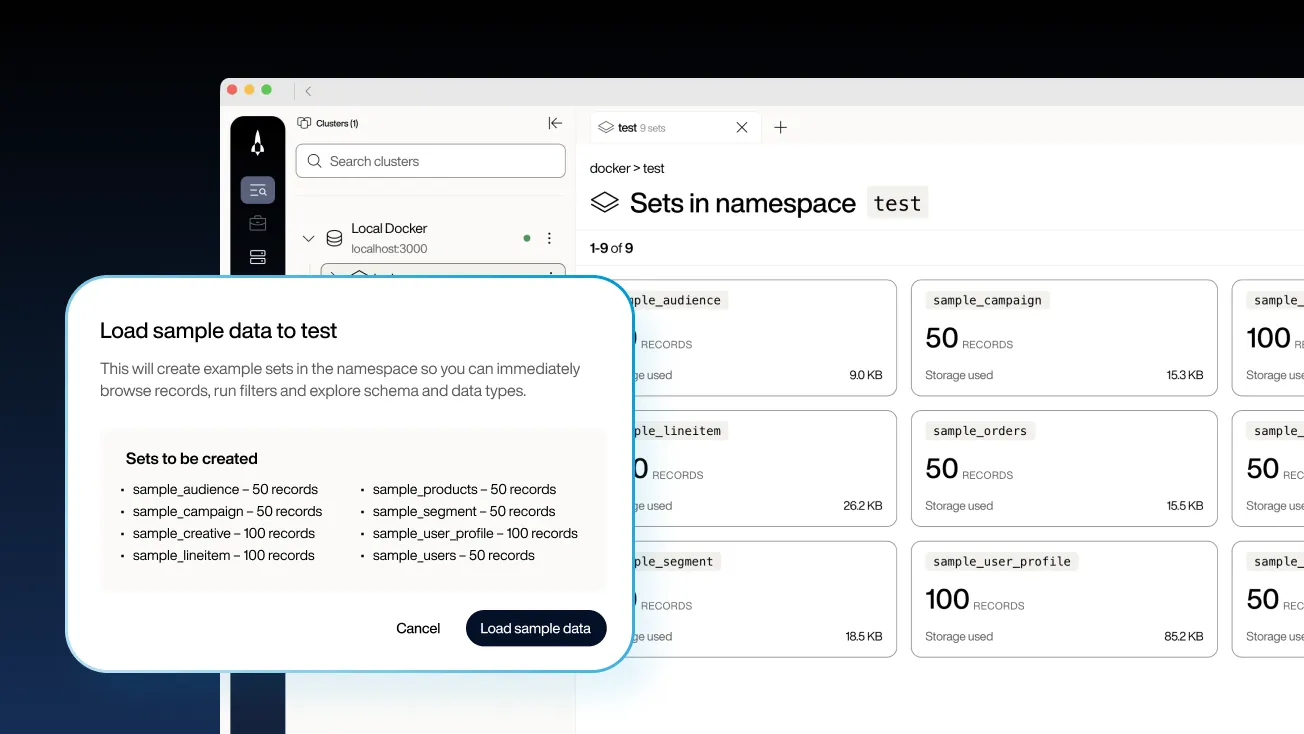
Task: Click the active browse sets sidebar icon
Action: [x=257, y=189]
